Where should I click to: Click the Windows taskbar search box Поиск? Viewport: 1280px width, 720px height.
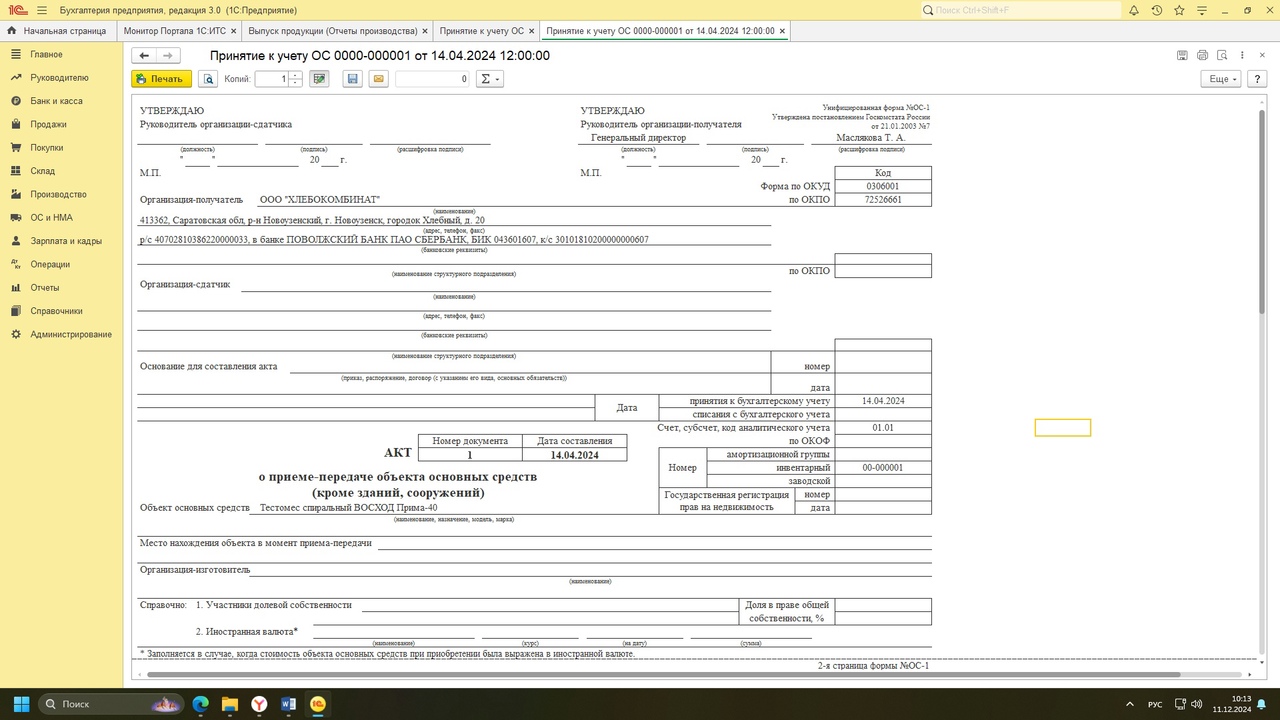tap(109, 704)
